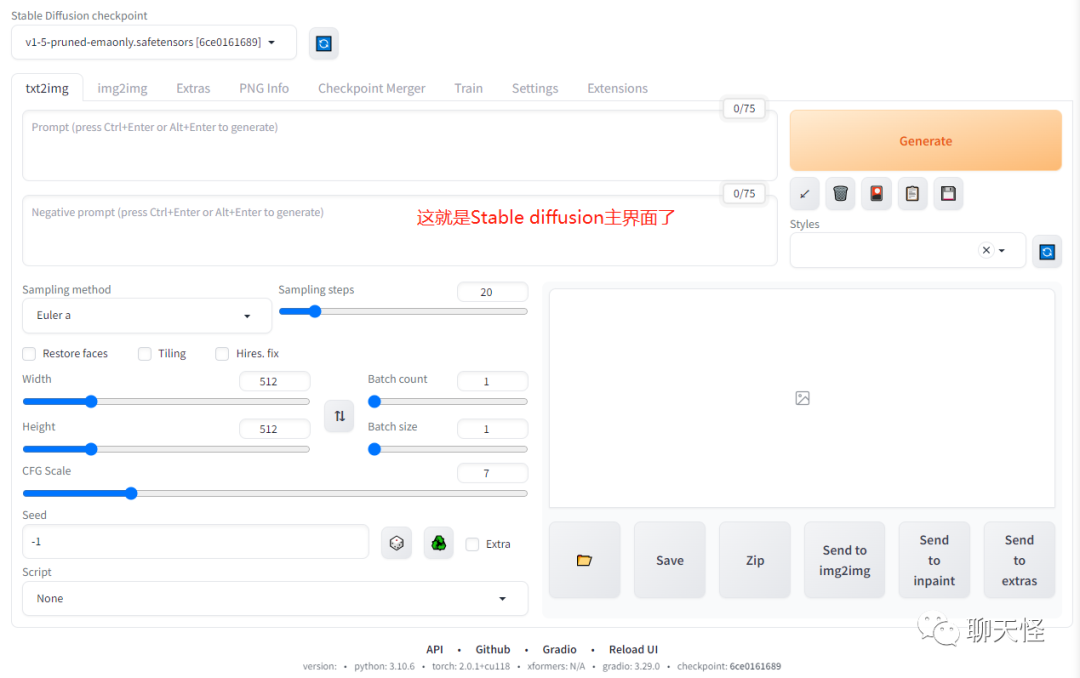The width and height of the screenshot is (1080, 678).
Task: Randomize the seed with the dice icon
Action: (396, 543)
